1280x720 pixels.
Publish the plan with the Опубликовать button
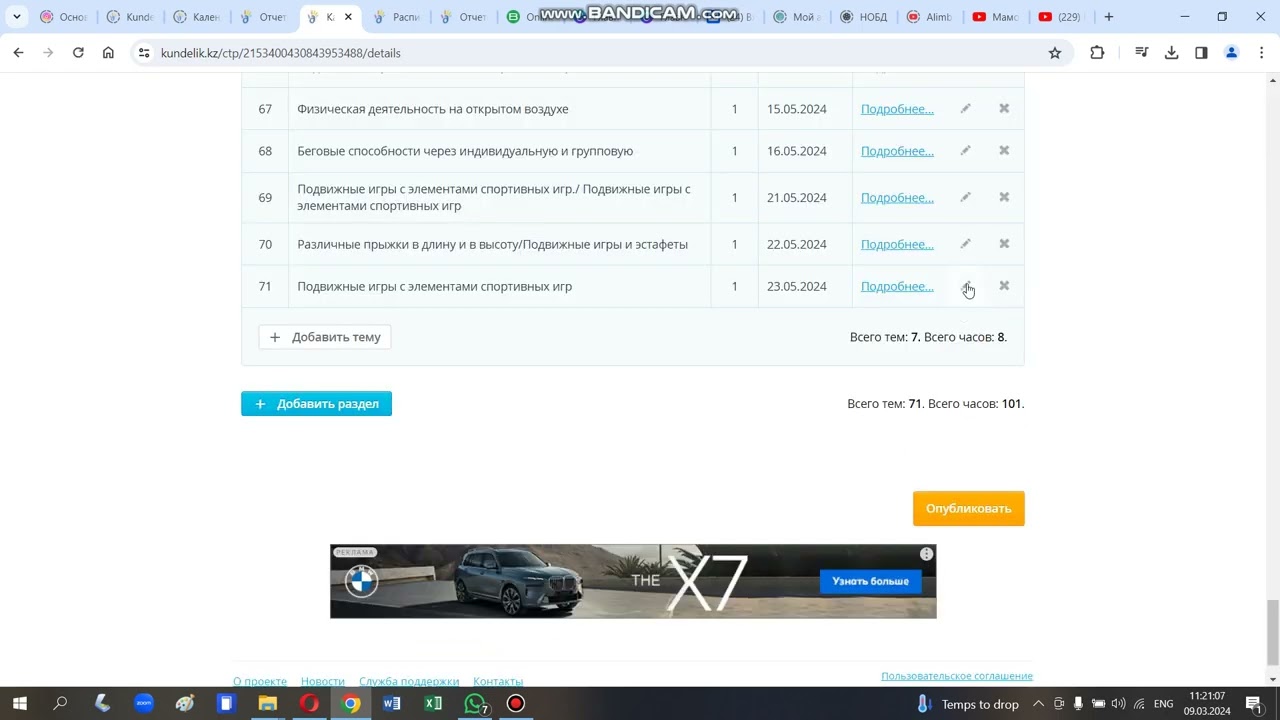coord(968,508)
